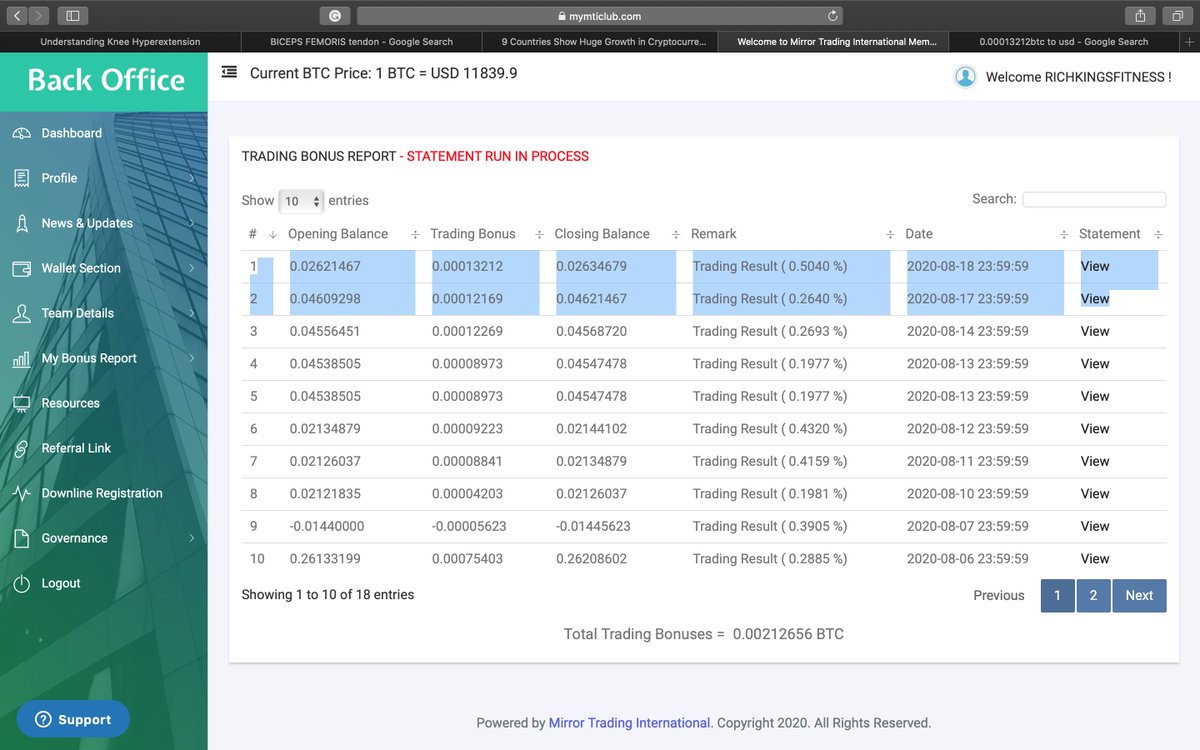Click trading bonus value 0.00075403
This screenshot has height=750, width=1200.
(x=468, y=558)
